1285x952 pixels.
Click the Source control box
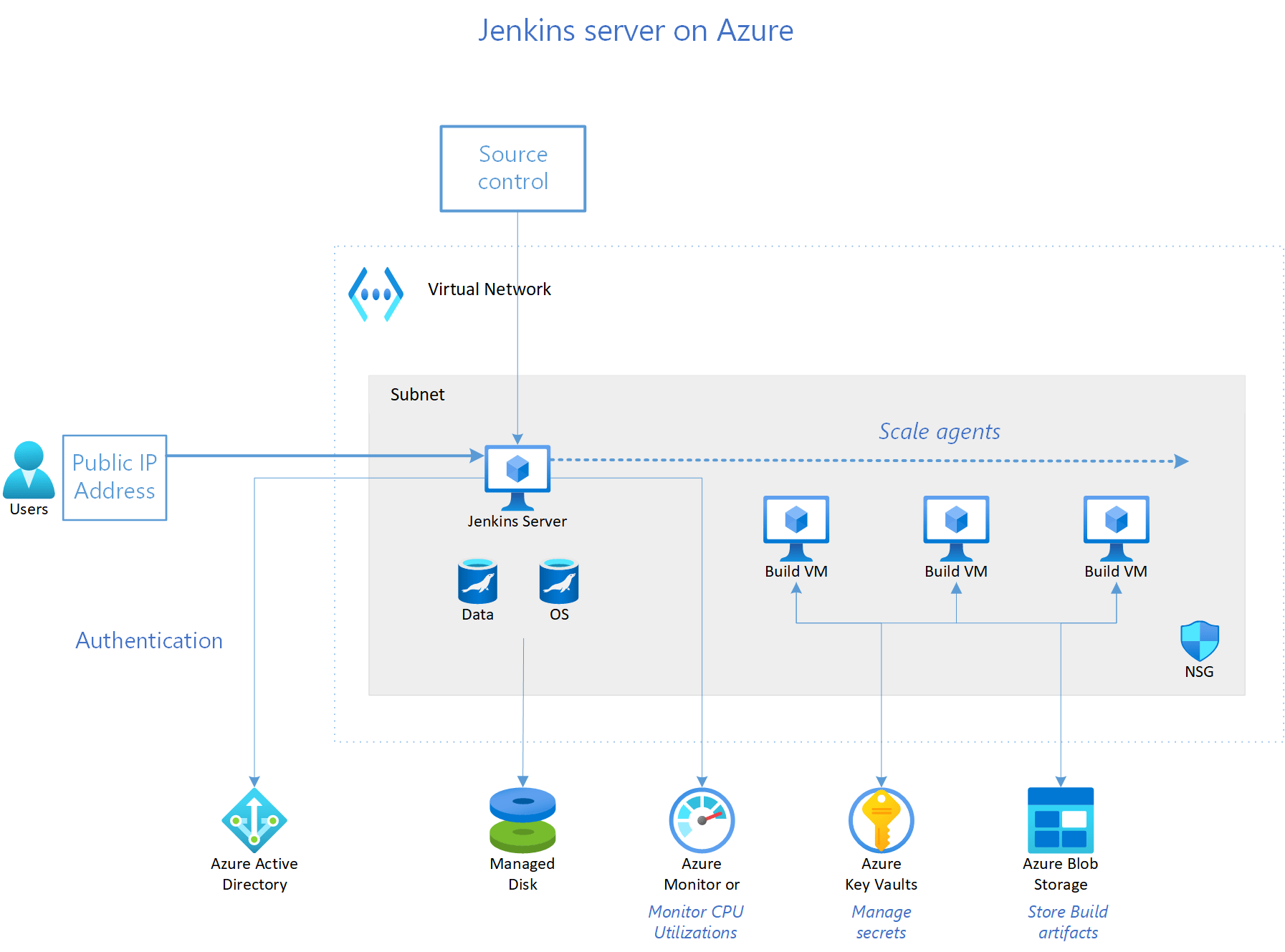point(512,168)
